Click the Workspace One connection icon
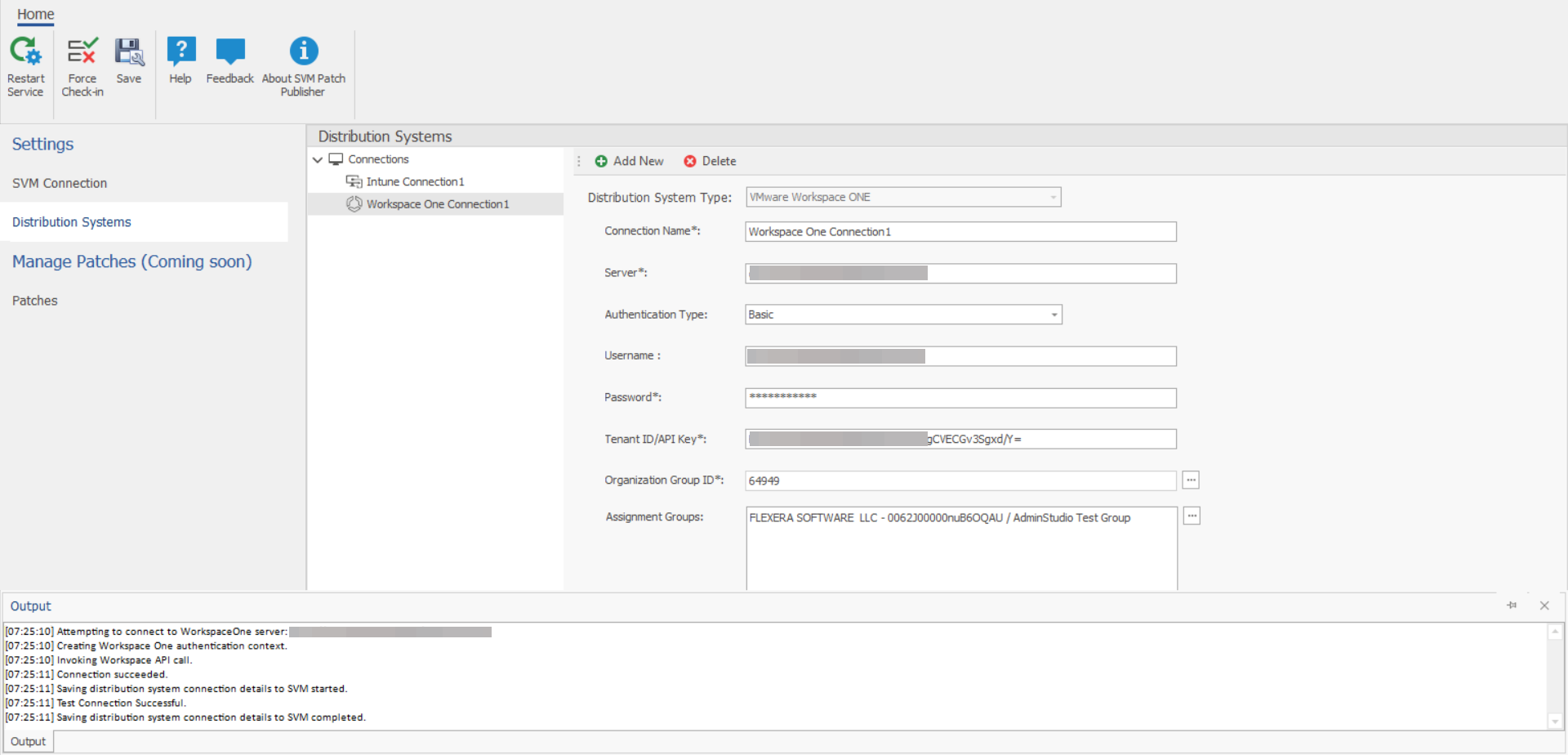Screen dimensions: 1568x755 pos(354,204)
